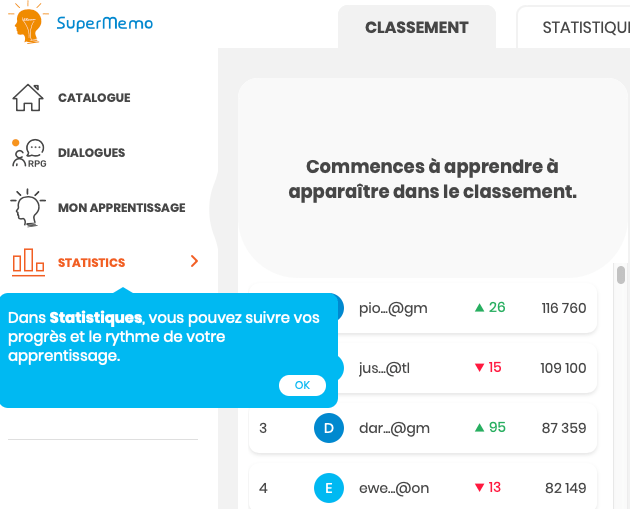
Task: Click the red down arrow beside 15
Action: point(480,368)
